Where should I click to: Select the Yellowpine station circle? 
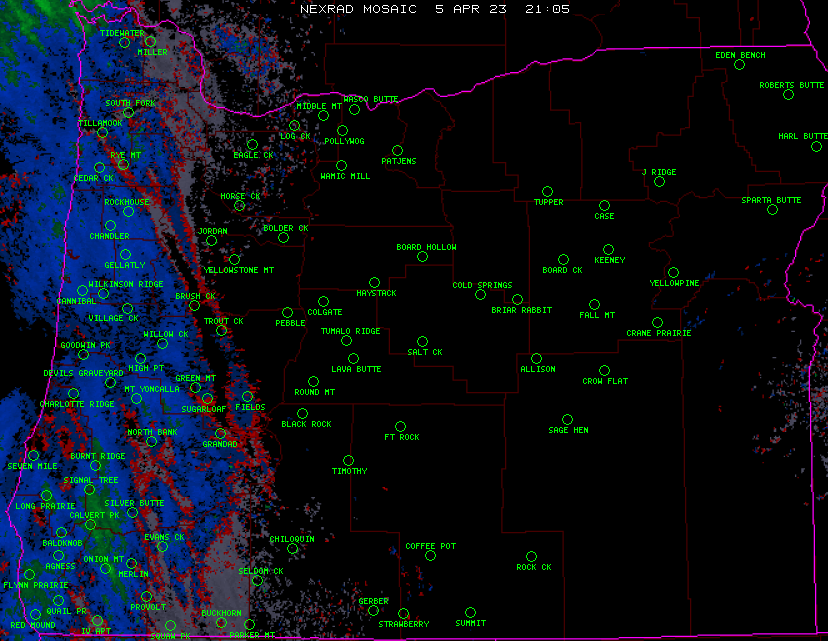click(673, 272)
